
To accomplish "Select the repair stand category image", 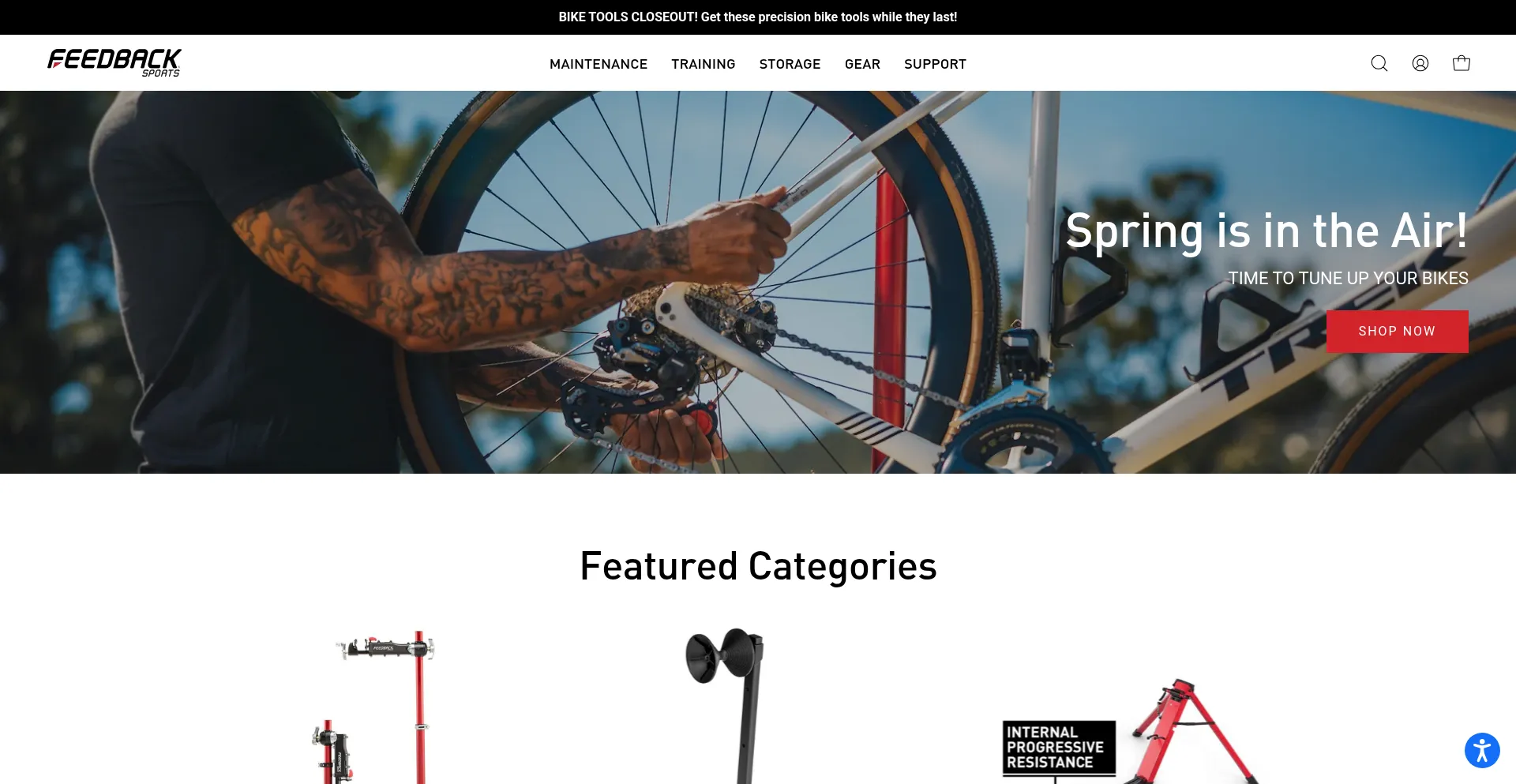I will pyautogui.click(x=373, y=707).
